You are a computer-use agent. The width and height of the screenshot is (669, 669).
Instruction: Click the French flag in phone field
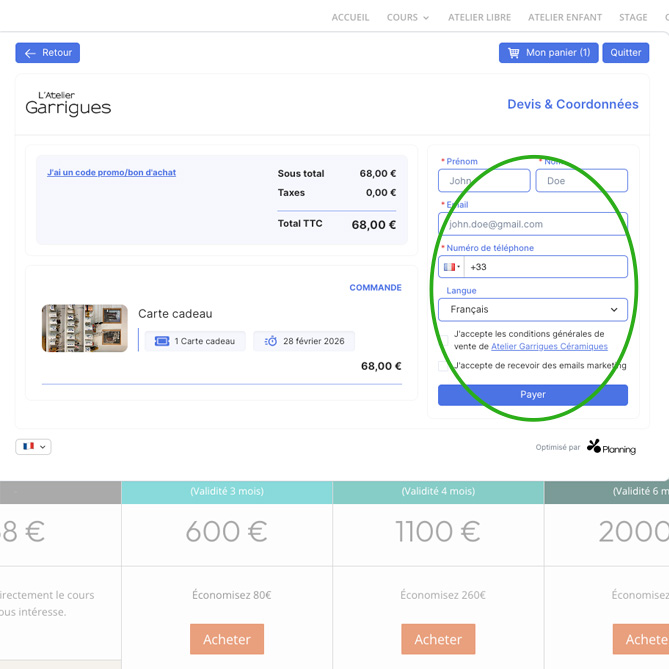449,267
